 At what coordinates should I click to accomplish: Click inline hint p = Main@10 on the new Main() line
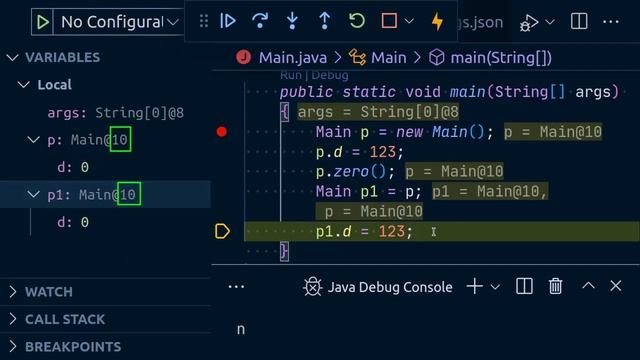553,132
